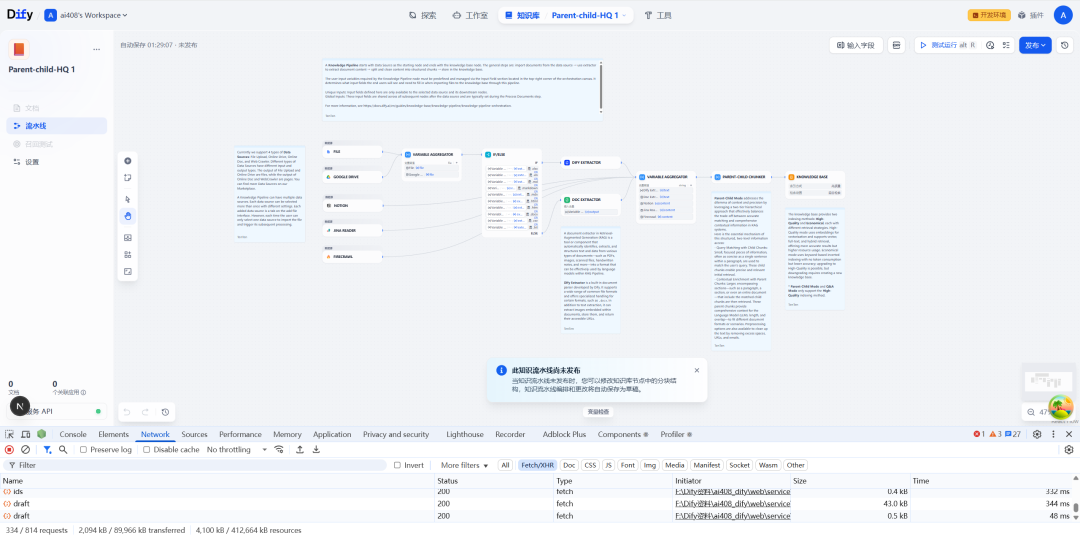Select the All request type filter
The width and height of the screenshot is (1080, 535).
pos(506,465)
